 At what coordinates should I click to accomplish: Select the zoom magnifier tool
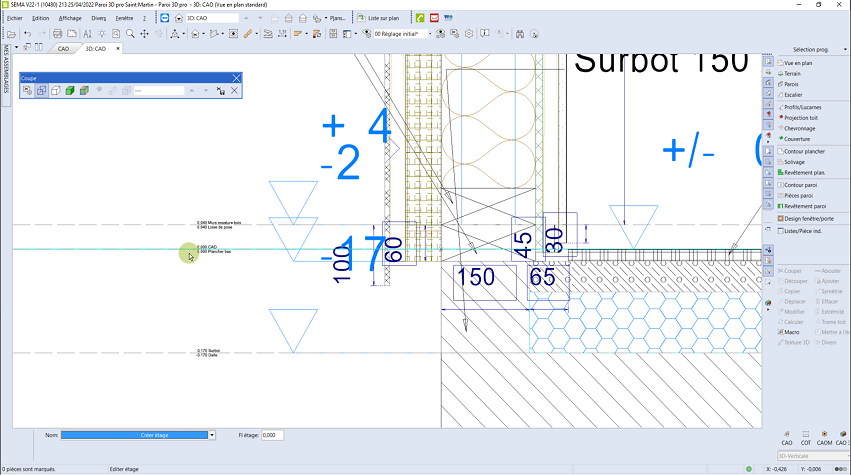click(x=129, y=33)
